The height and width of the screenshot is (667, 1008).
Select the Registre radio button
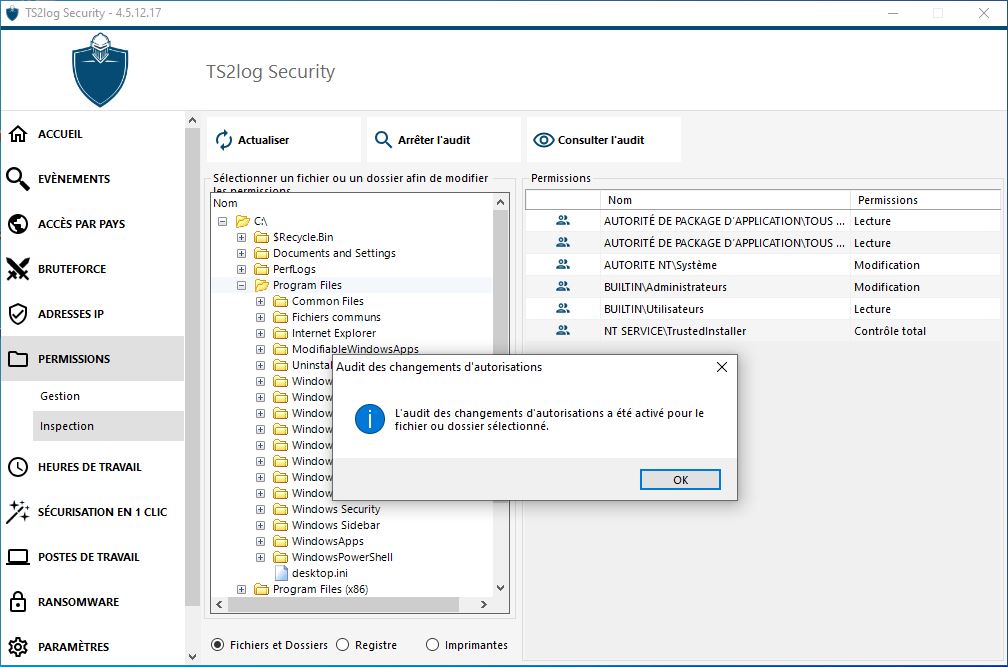coord(343,645)
